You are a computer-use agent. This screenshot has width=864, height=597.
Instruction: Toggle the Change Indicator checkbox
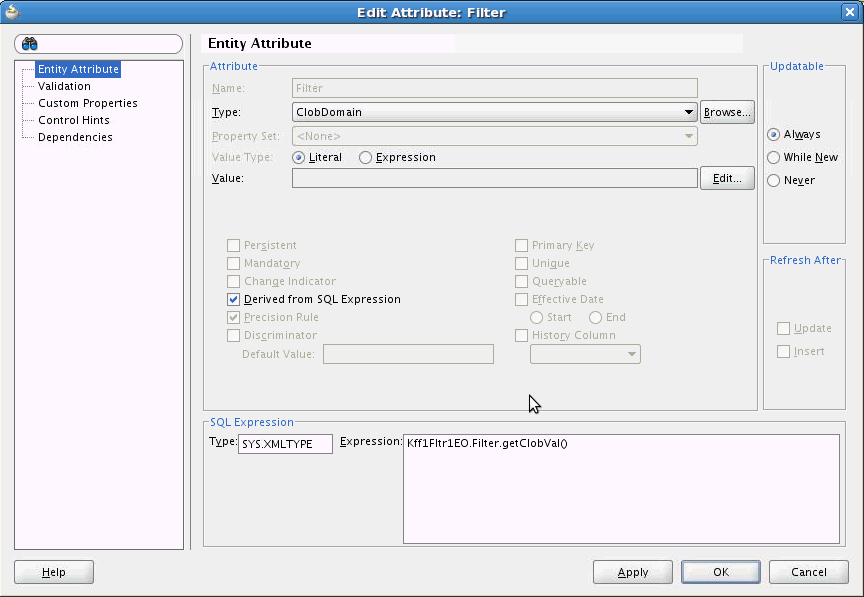[234, 281]
